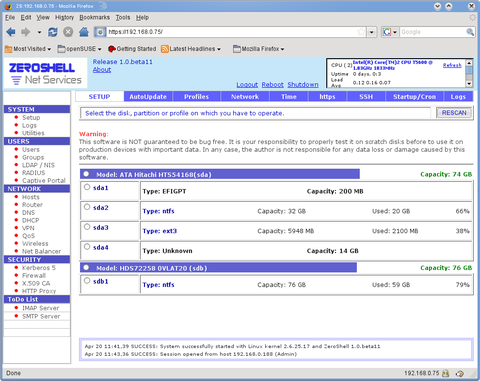Select the sdb1 partition radio button
Viewport: 480px width, 381px height.
87,281
